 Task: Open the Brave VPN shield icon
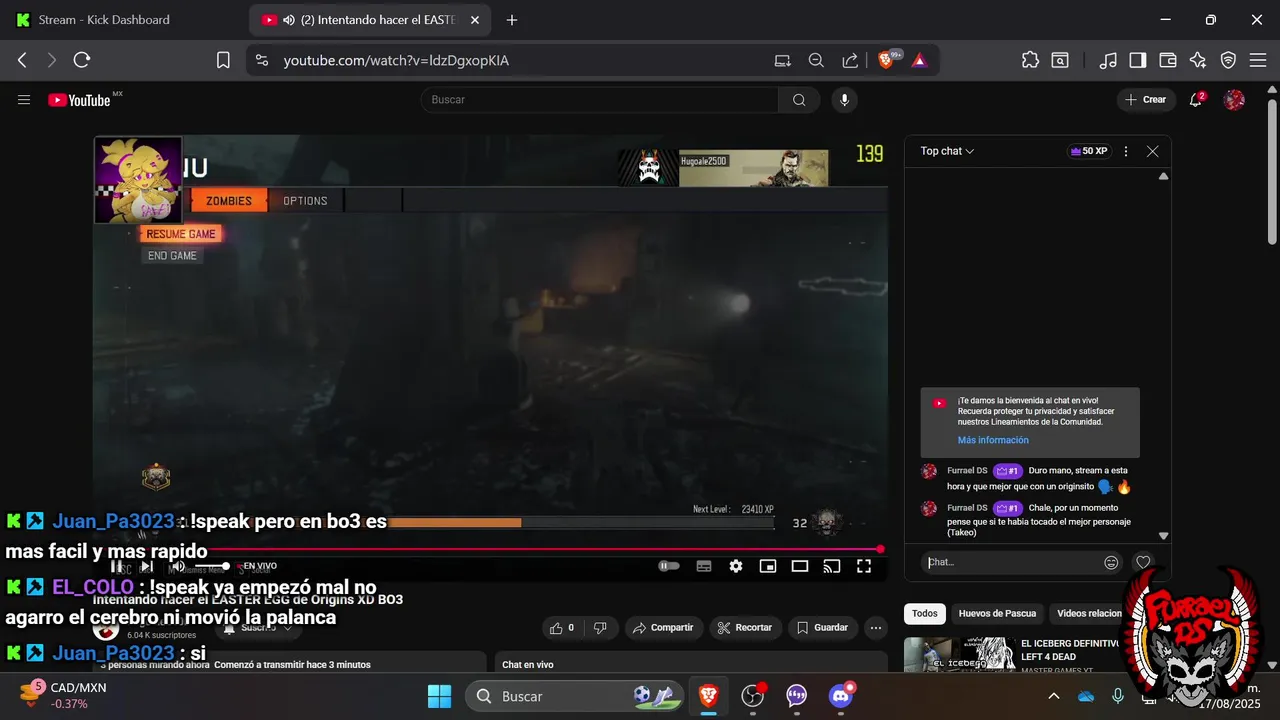pyautogui.click(x=1228, y=60)
